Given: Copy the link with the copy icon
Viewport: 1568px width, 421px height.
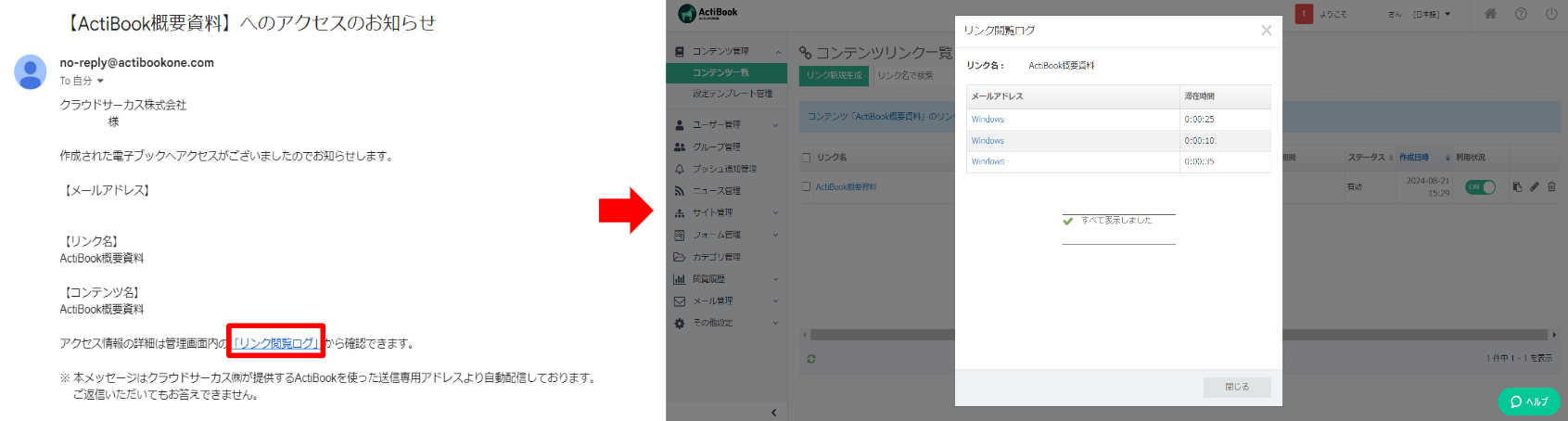Looking at the screenshot, I should [1517, 186].
